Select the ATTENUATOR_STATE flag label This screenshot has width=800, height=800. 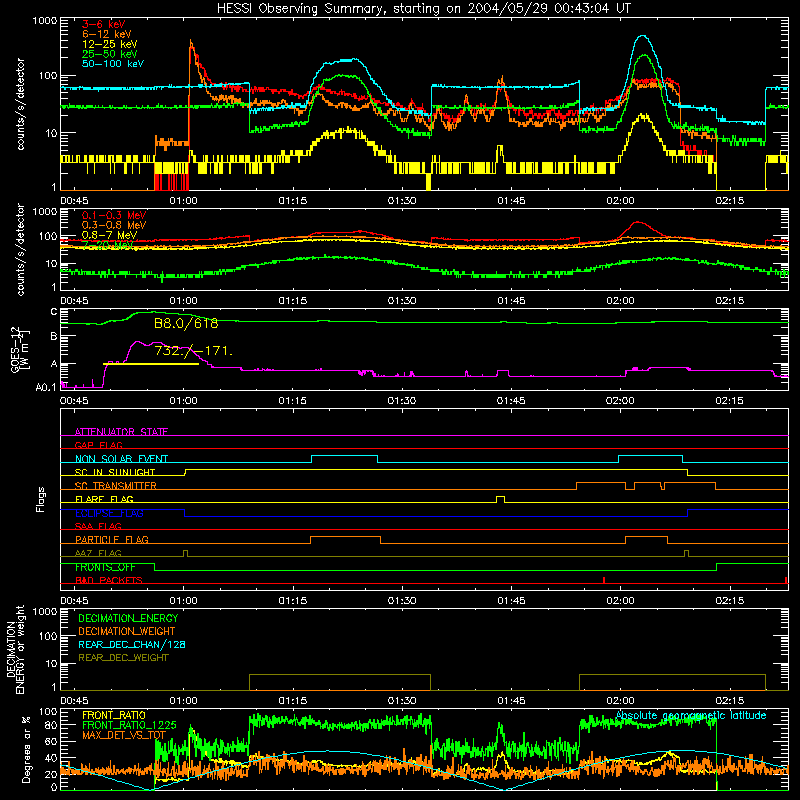[121, 432]
